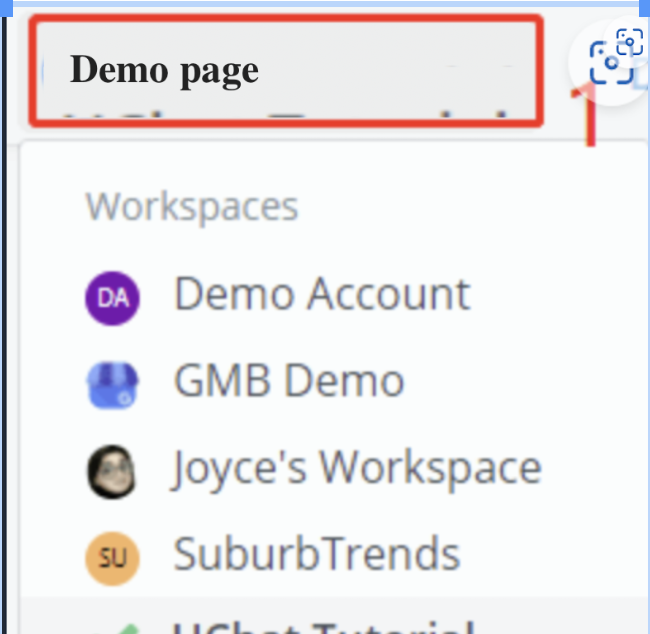Click the Demo page heading
The width and height of the screenshot is (650, 634).
[164, 71]
